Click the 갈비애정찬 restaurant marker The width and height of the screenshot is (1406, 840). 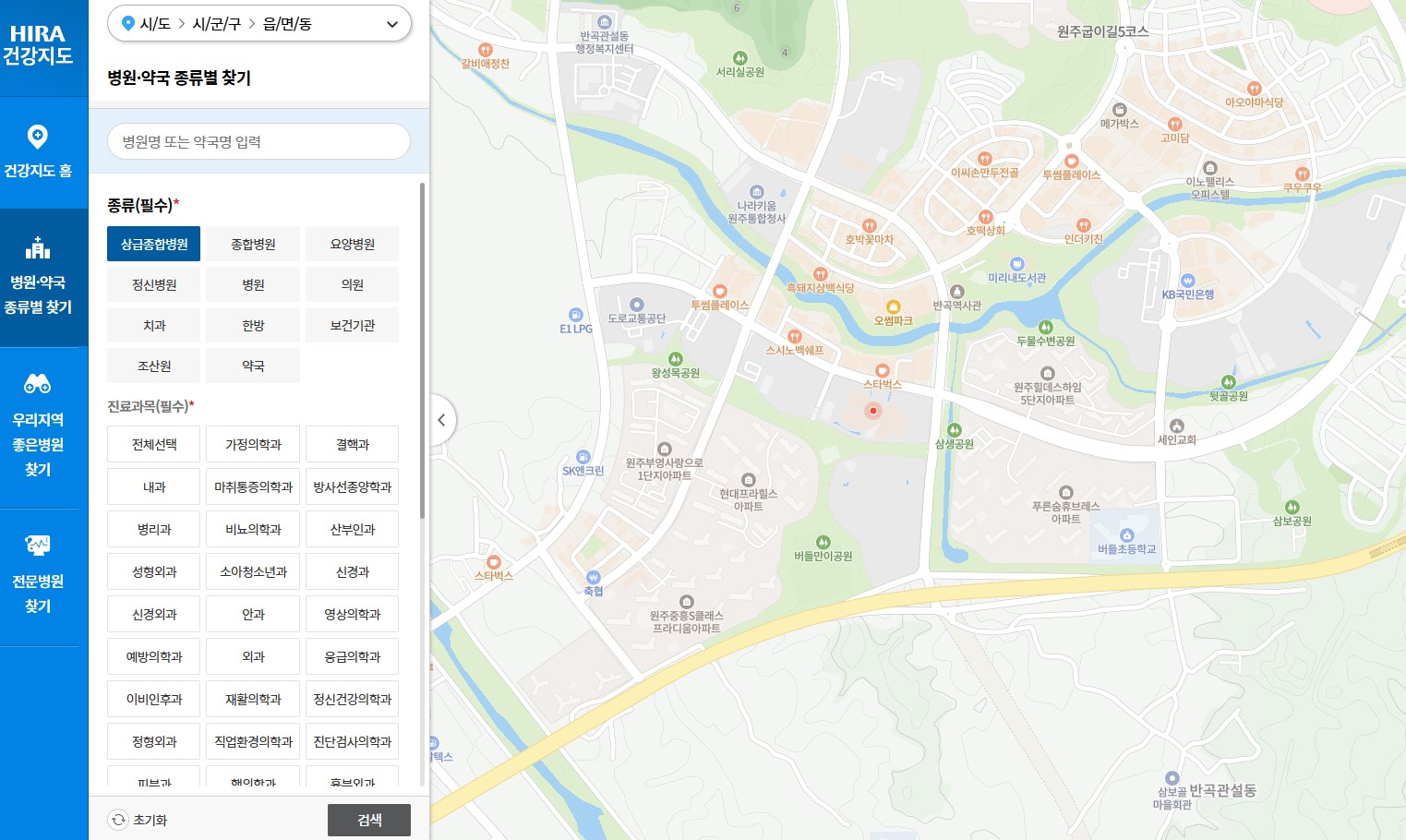coord(486,50)
